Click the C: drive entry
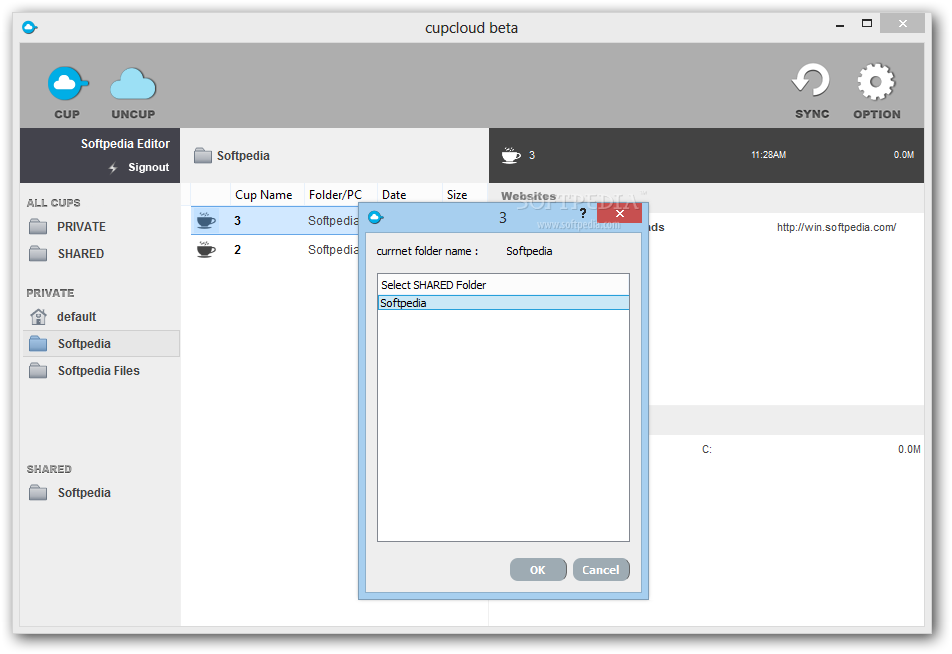 click(x=707, y=449)
